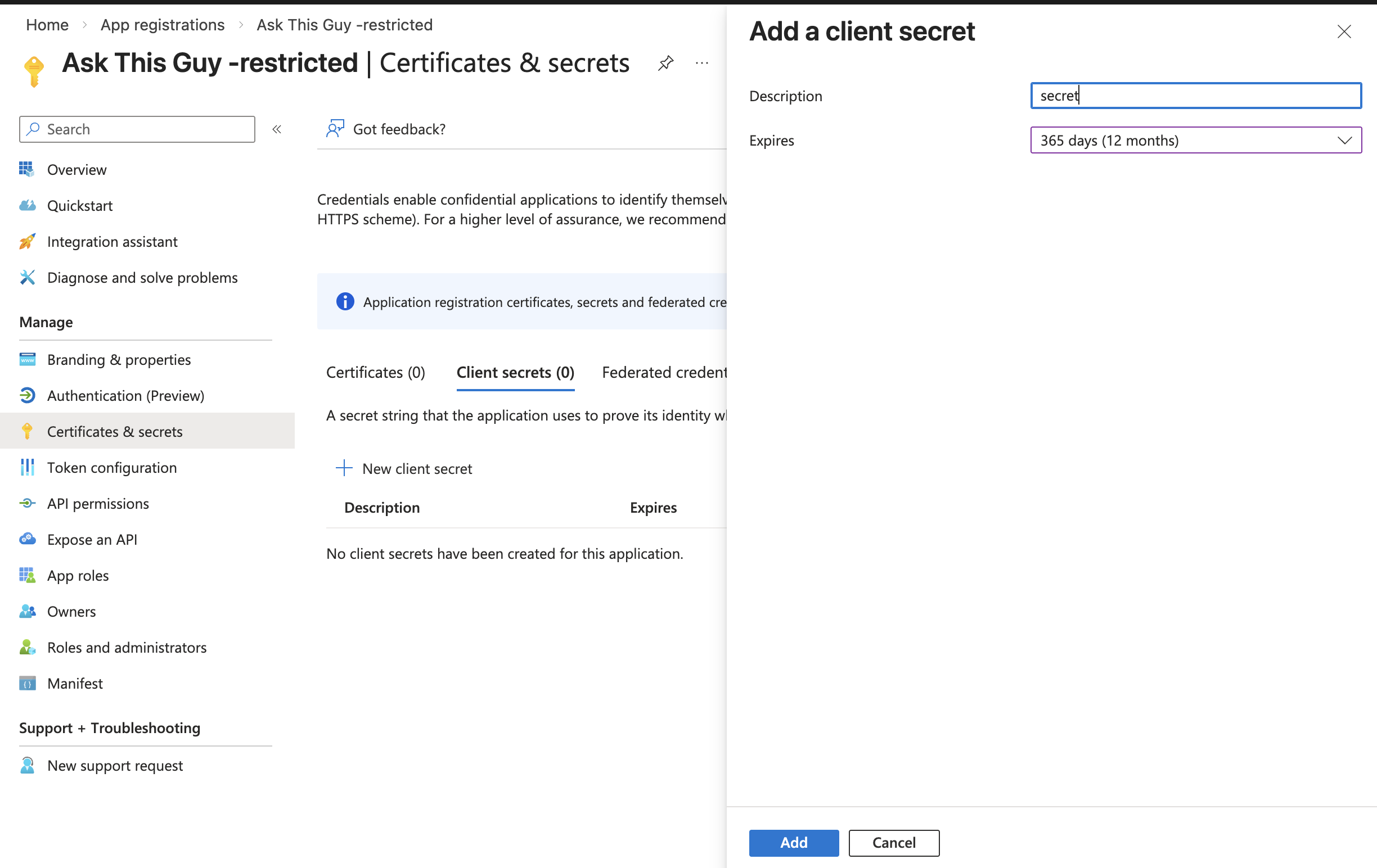Pin the Certificates & secrets page
This screenshot has height=868, width=1377.
click(x=665, y=63)
